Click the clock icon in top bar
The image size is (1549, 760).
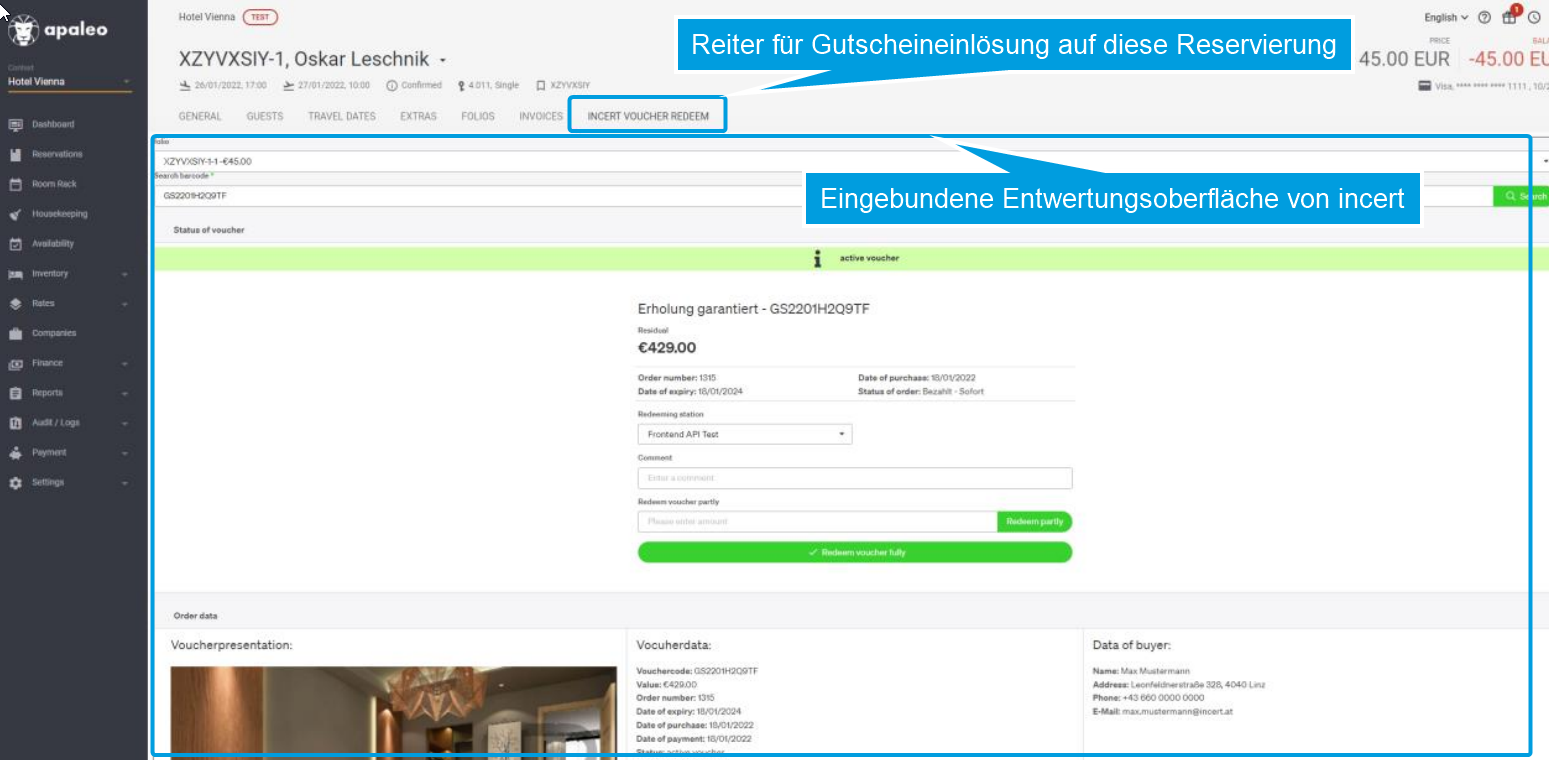tap(1534, 18)
